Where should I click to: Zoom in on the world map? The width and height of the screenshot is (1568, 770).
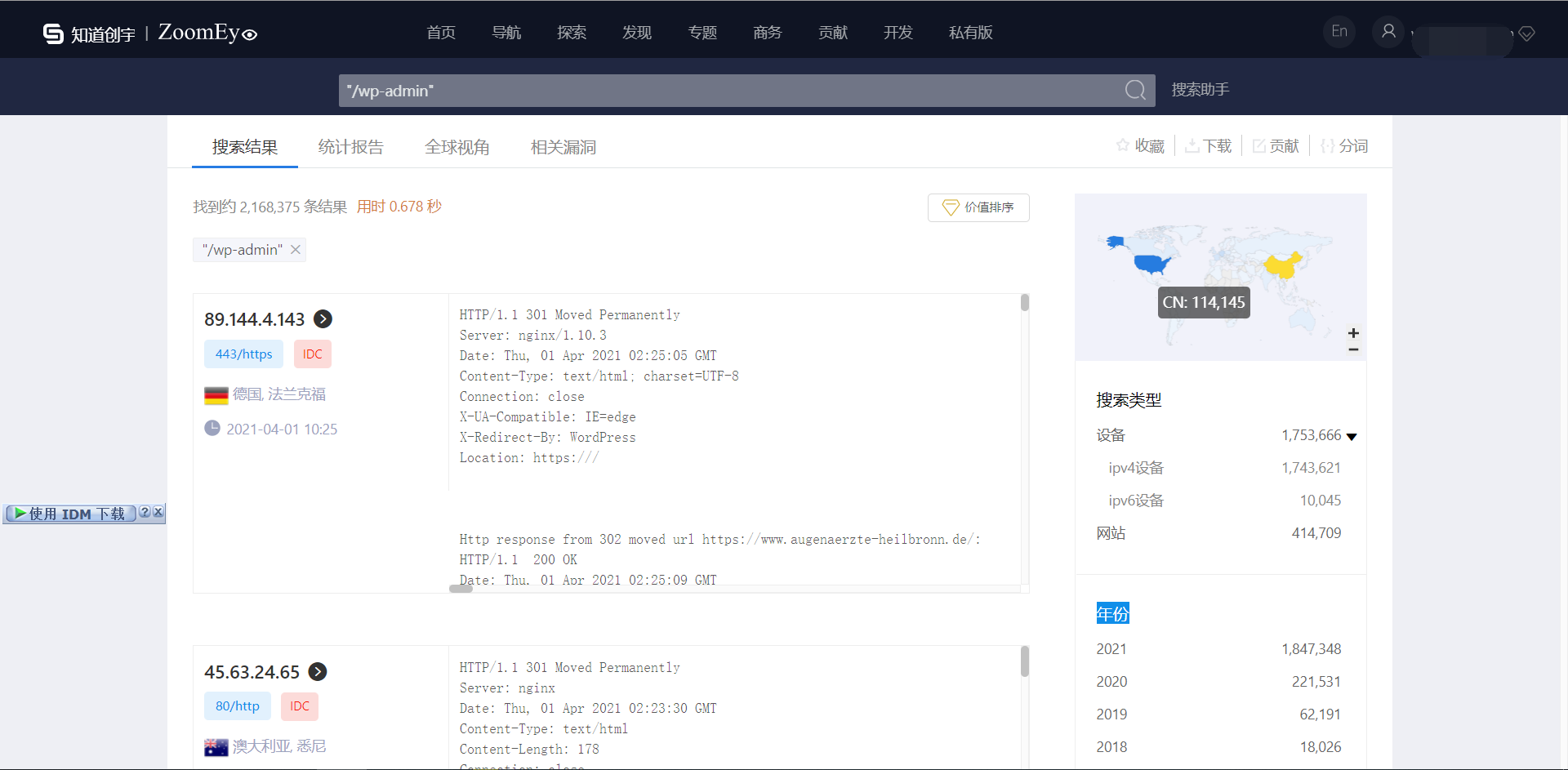(x=1353, y=333)
